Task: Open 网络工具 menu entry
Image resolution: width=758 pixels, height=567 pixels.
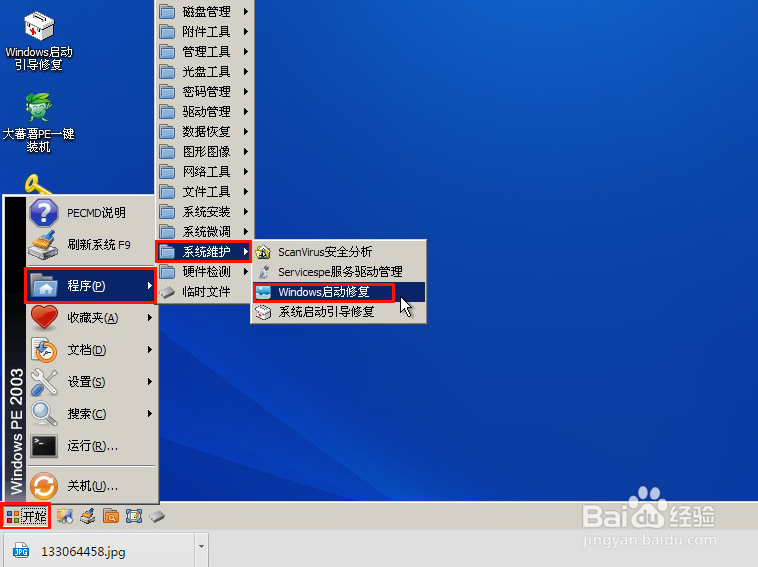Action: [205, 172]
